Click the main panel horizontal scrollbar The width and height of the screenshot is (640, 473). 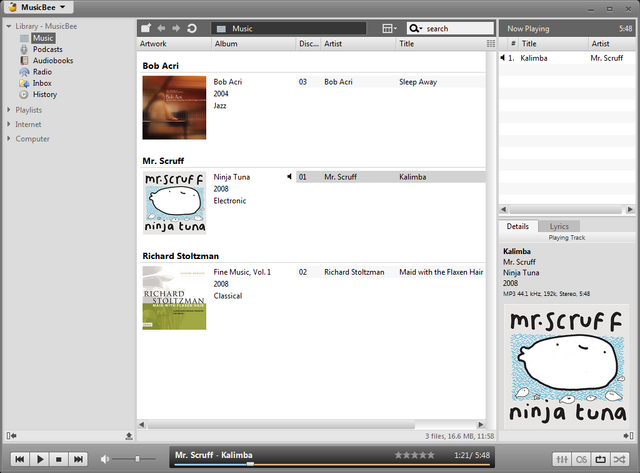(281, 424)
